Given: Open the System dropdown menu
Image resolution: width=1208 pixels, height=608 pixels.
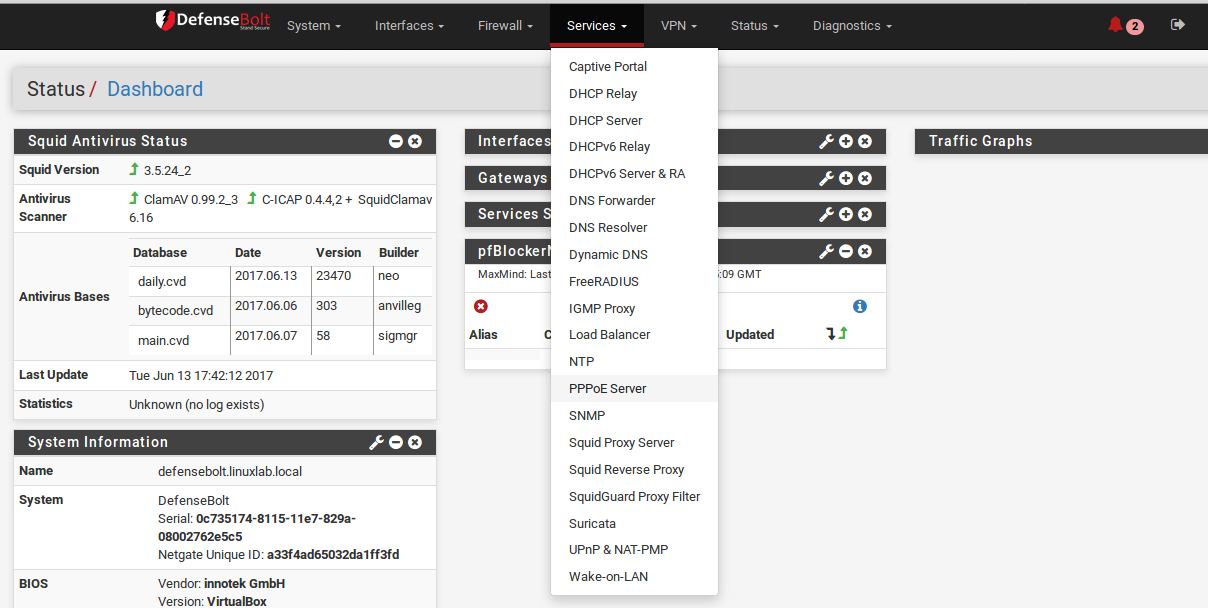Looking at the screenshot, I should 314,25.
